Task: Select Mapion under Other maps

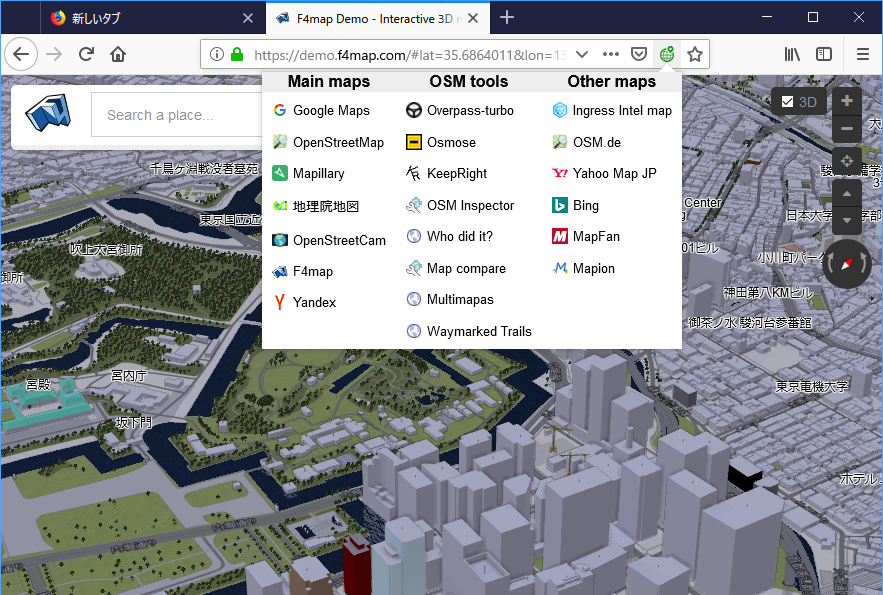Action: (x=583, y=269)
